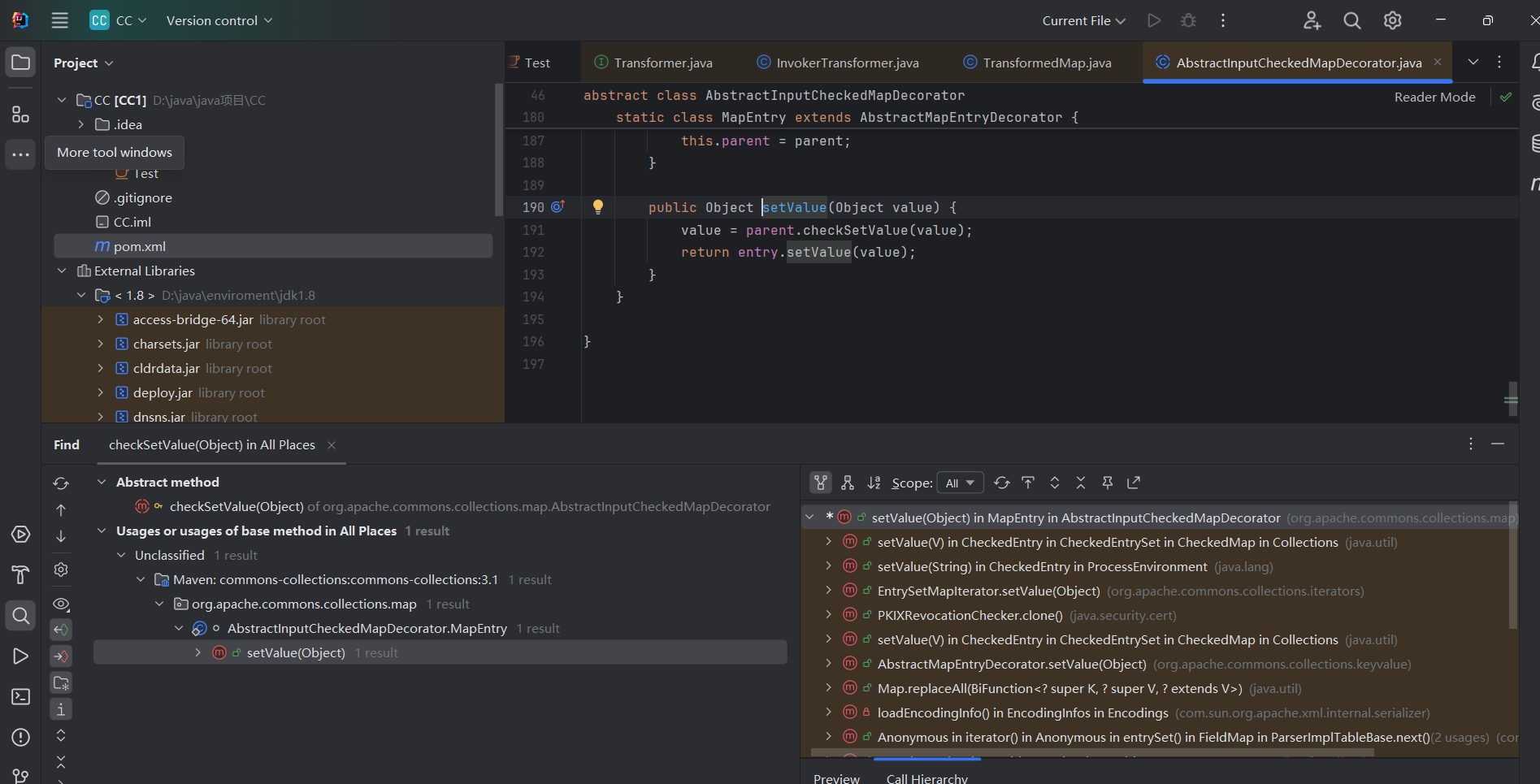Open the Version control menu

(x=219, y=20)
